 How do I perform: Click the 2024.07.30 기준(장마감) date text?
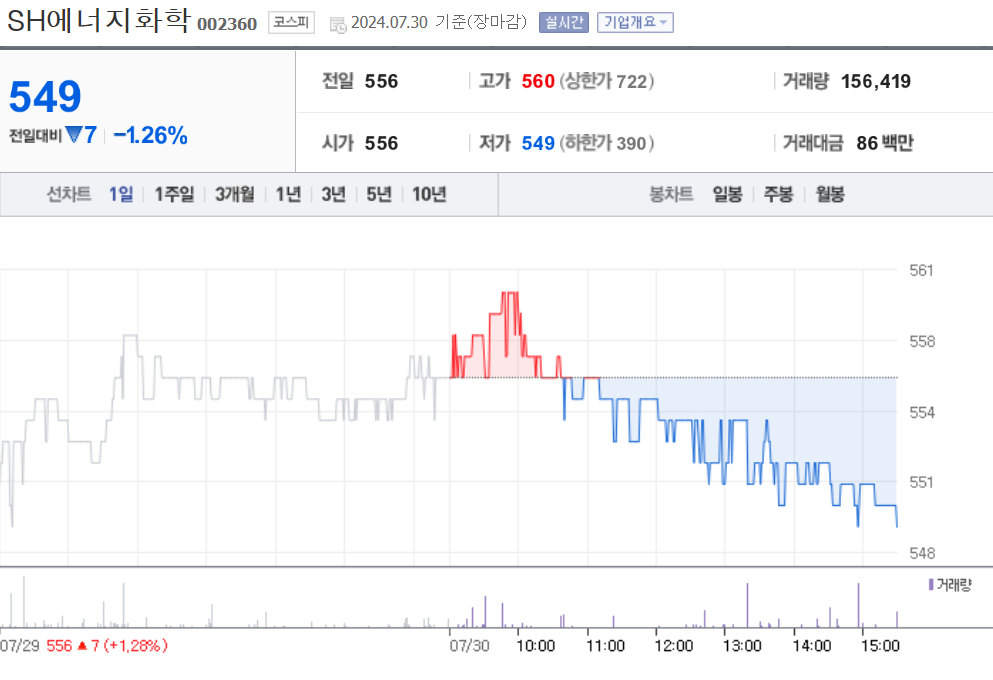pyautogui.click(x=439, y=22)
